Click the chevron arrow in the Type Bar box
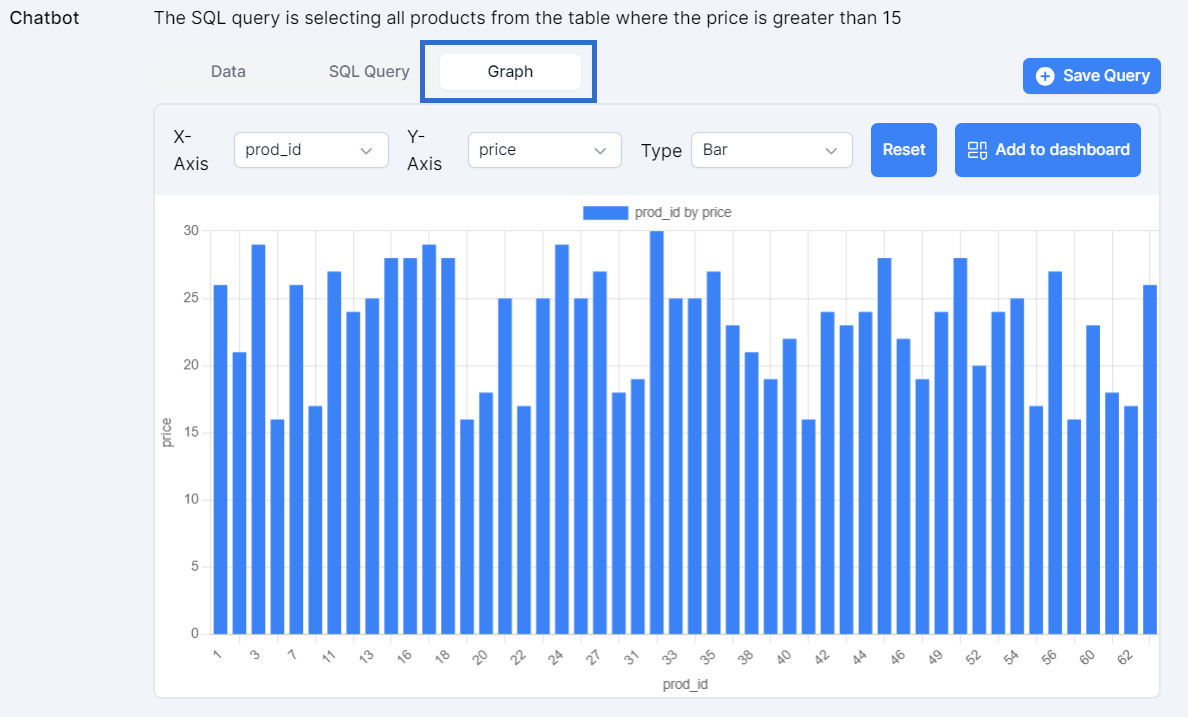 click(x=831, y=150)
